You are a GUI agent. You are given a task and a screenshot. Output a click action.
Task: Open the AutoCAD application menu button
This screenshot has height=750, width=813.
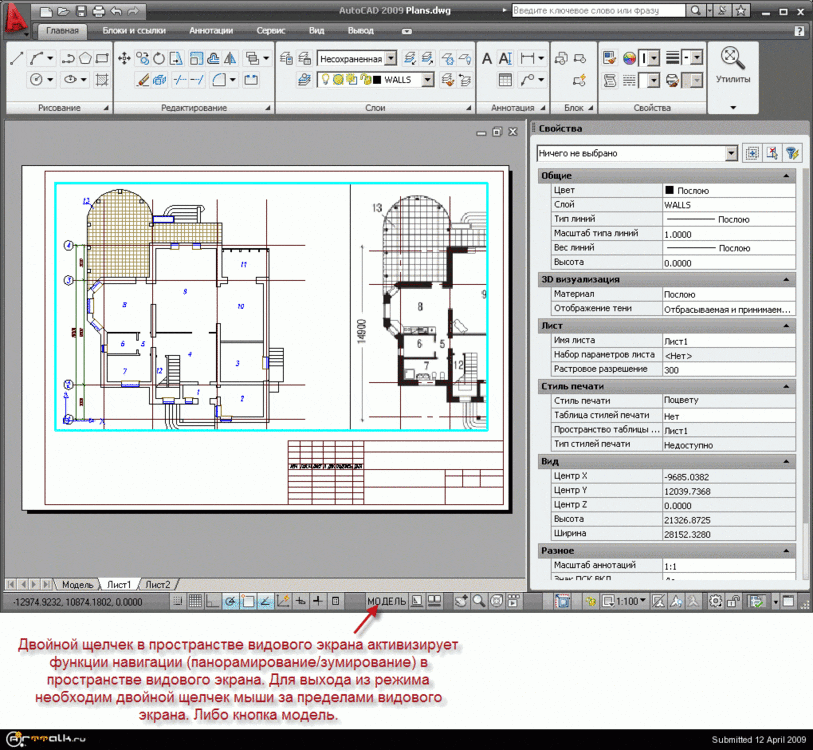pyautogui.click(x=16, y=20)
